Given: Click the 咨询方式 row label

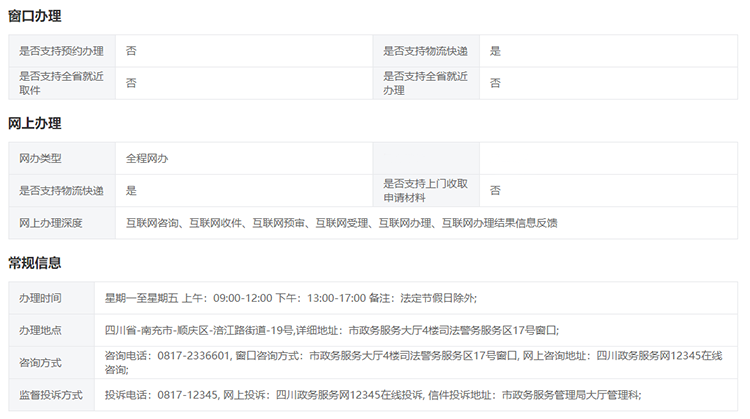Looking at the screenshot, I should [x=40, y=362].
